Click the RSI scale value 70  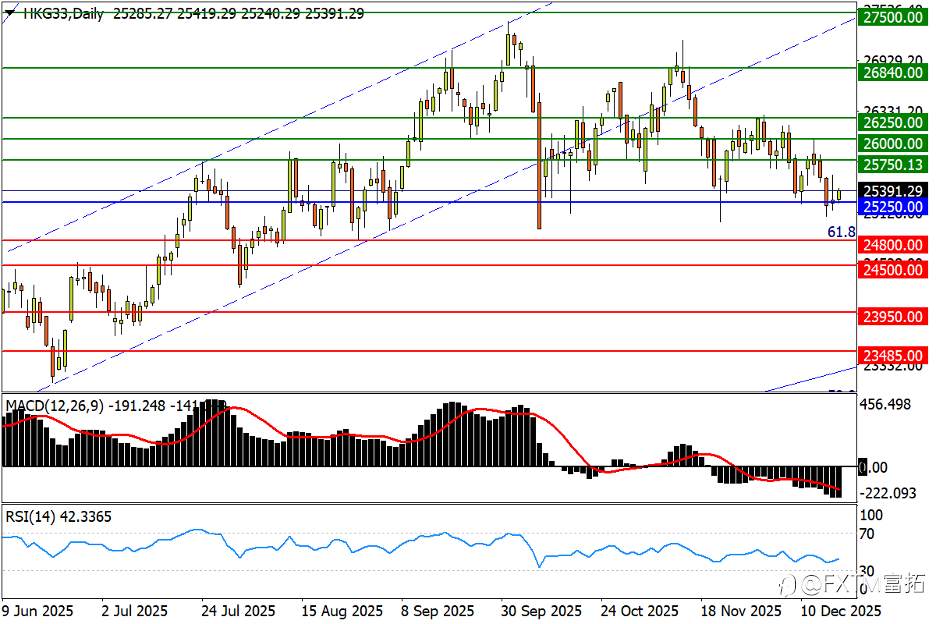[x=867, y=534]
